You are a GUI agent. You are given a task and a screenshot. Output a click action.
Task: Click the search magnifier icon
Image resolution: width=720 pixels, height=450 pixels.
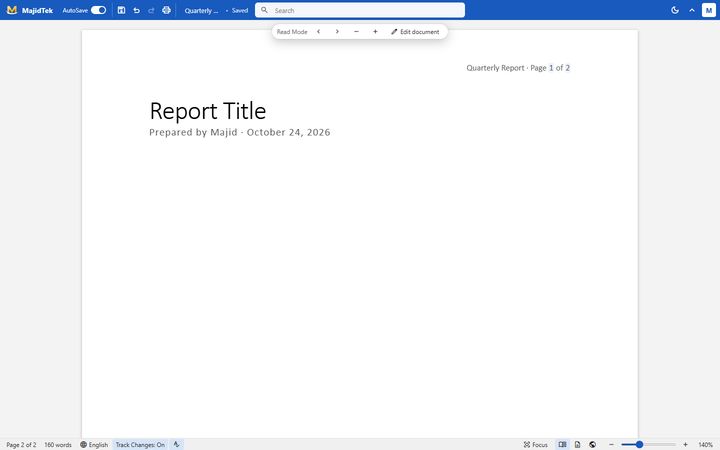click(264, 10)
